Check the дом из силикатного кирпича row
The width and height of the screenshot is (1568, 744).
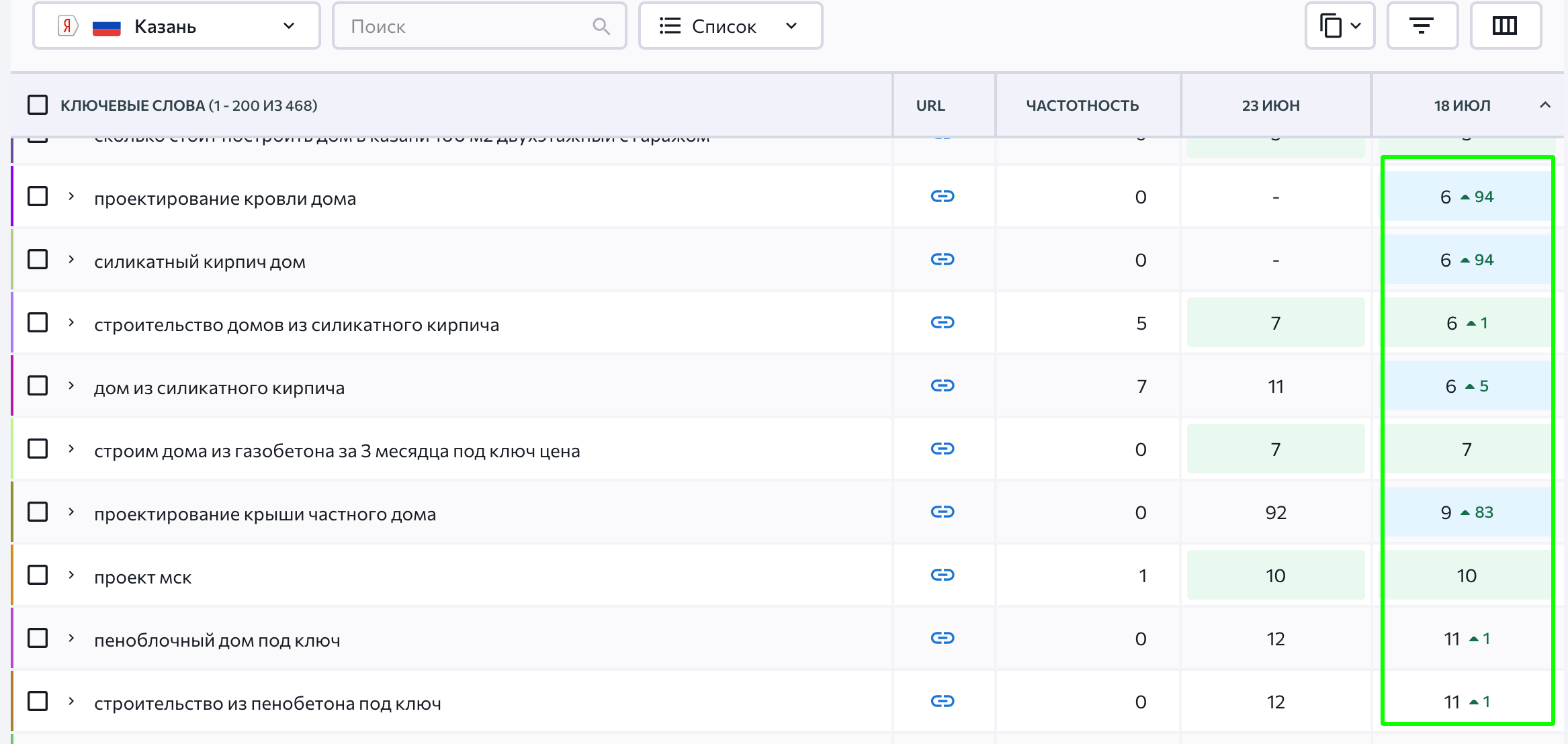[x=38, y=385]
